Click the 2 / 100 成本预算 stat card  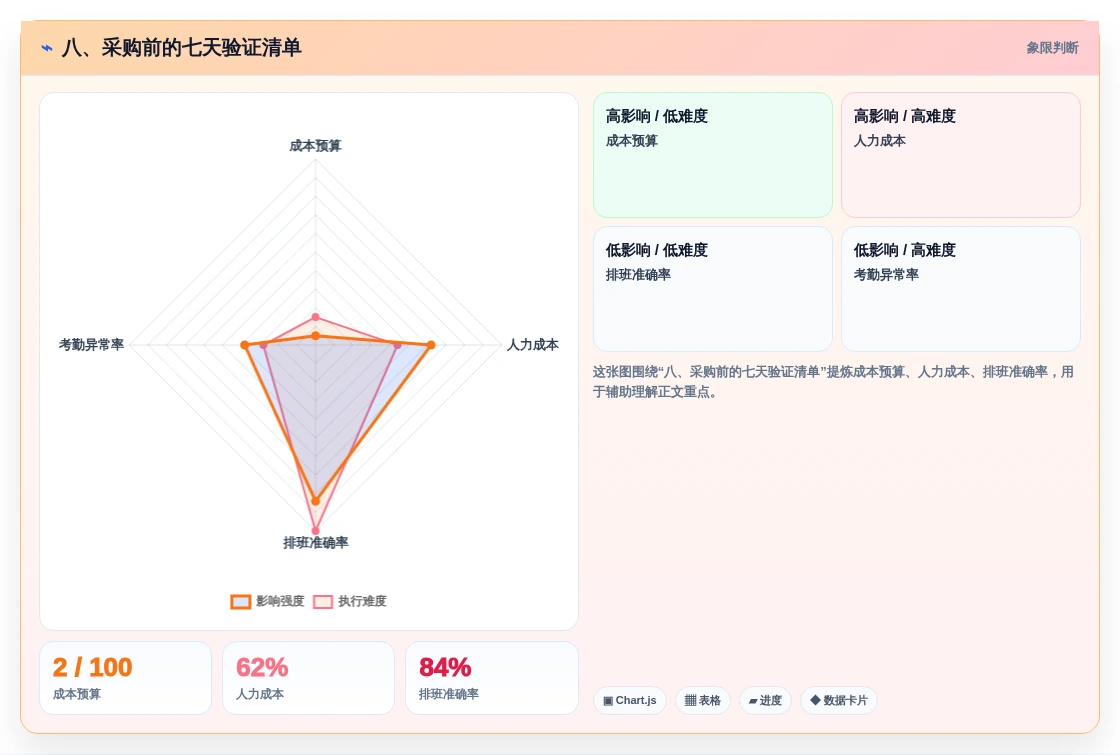126,678
